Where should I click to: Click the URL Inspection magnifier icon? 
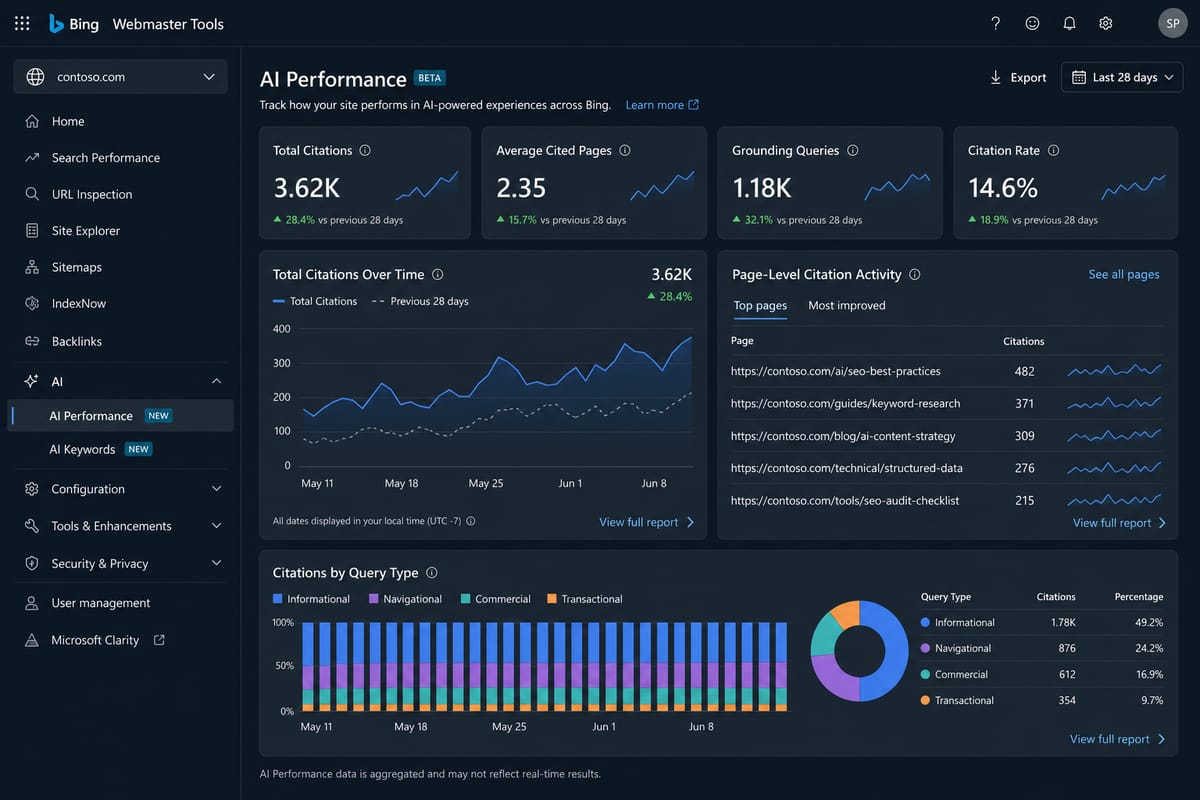tap(31, 194)
